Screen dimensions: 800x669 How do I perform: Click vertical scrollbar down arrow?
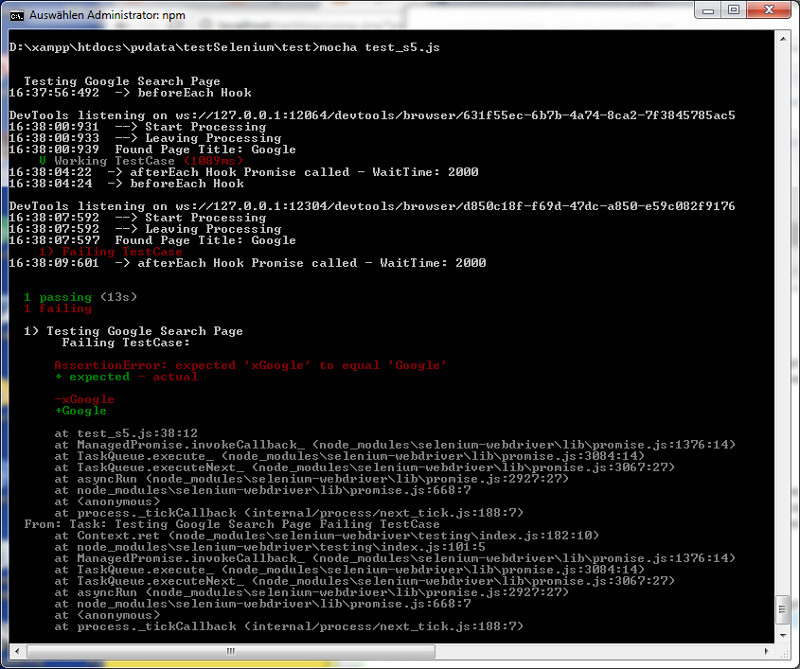[x=783, y=635]
